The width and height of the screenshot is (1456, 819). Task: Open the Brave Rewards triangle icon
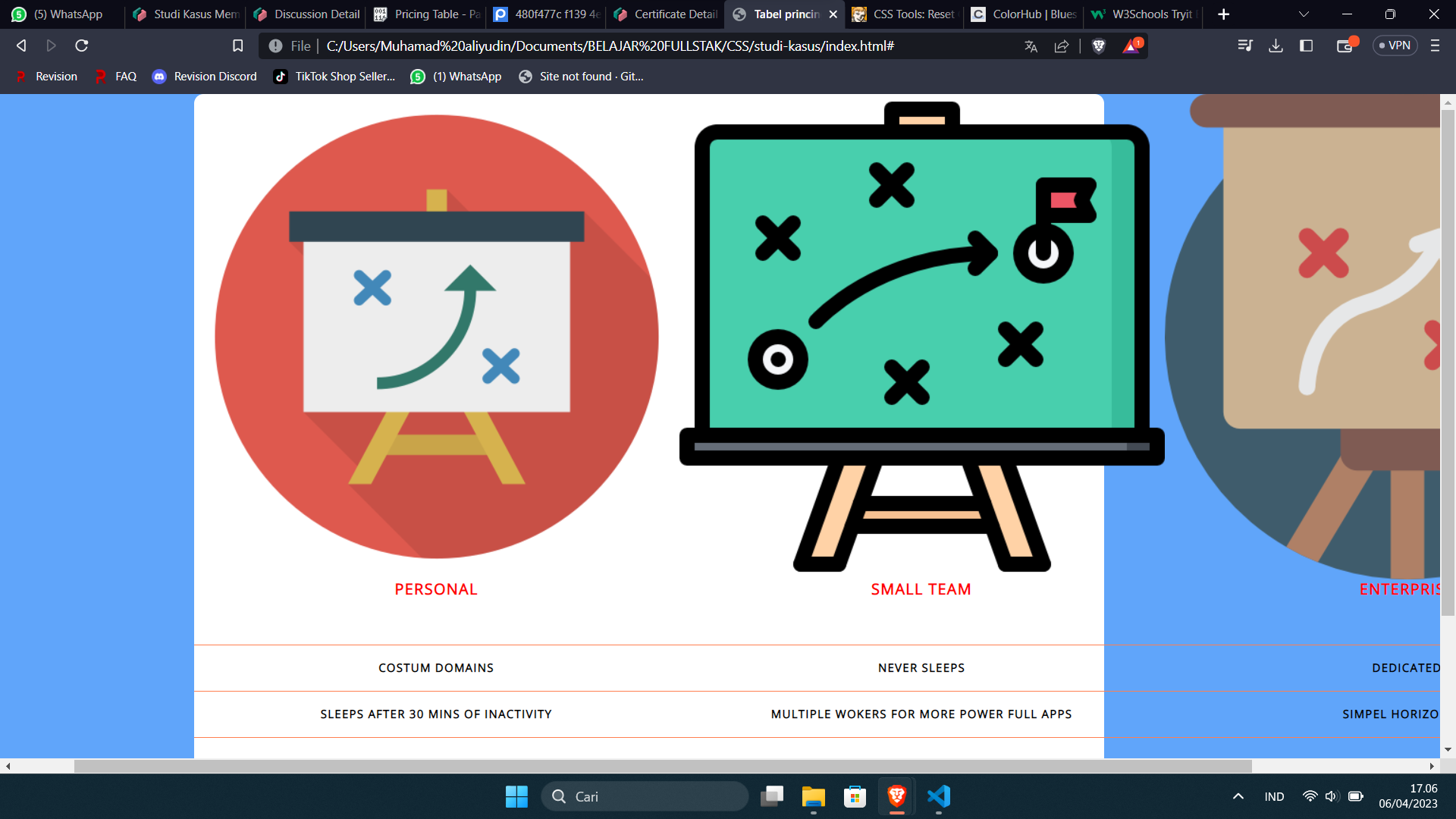coord(1131,45)
